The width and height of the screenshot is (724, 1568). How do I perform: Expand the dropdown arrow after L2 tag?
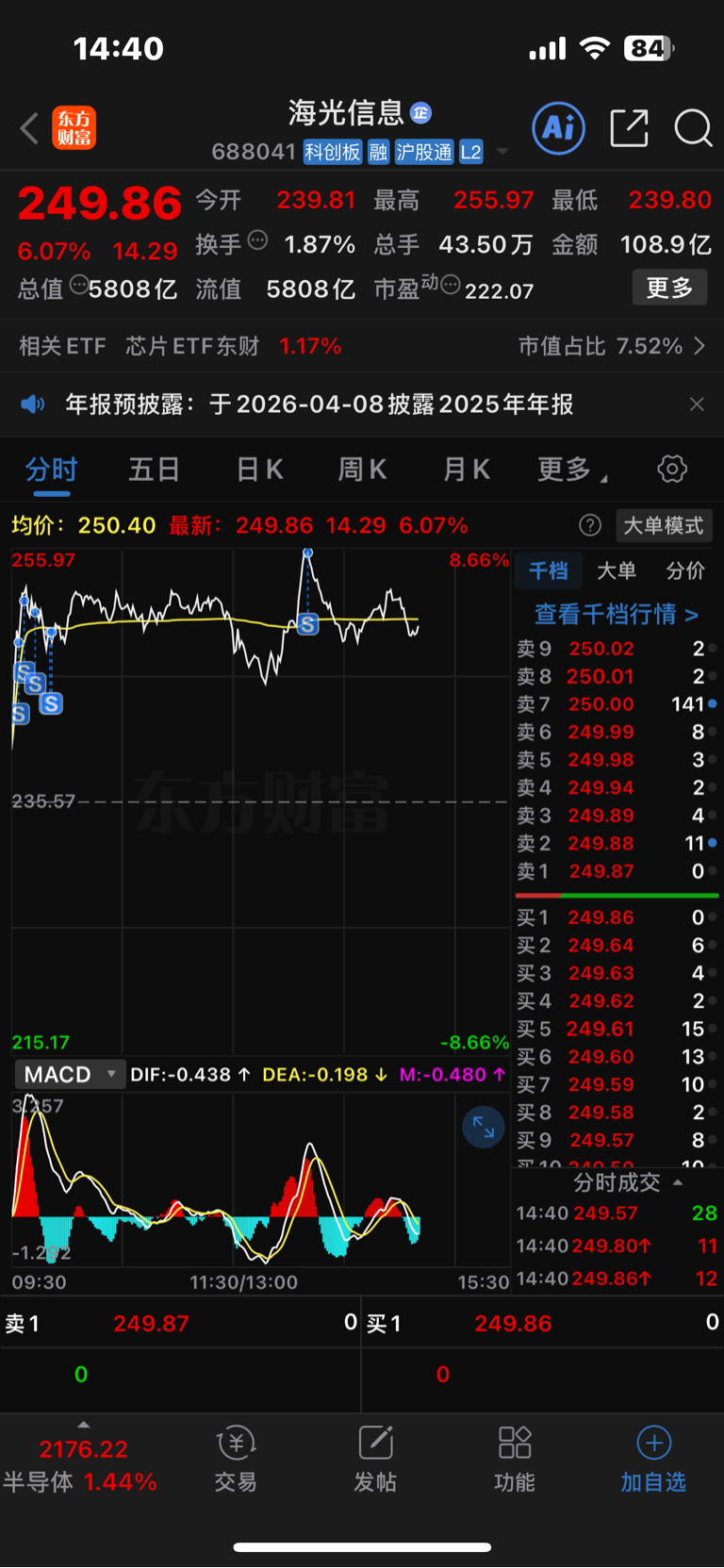click(502, 152)
